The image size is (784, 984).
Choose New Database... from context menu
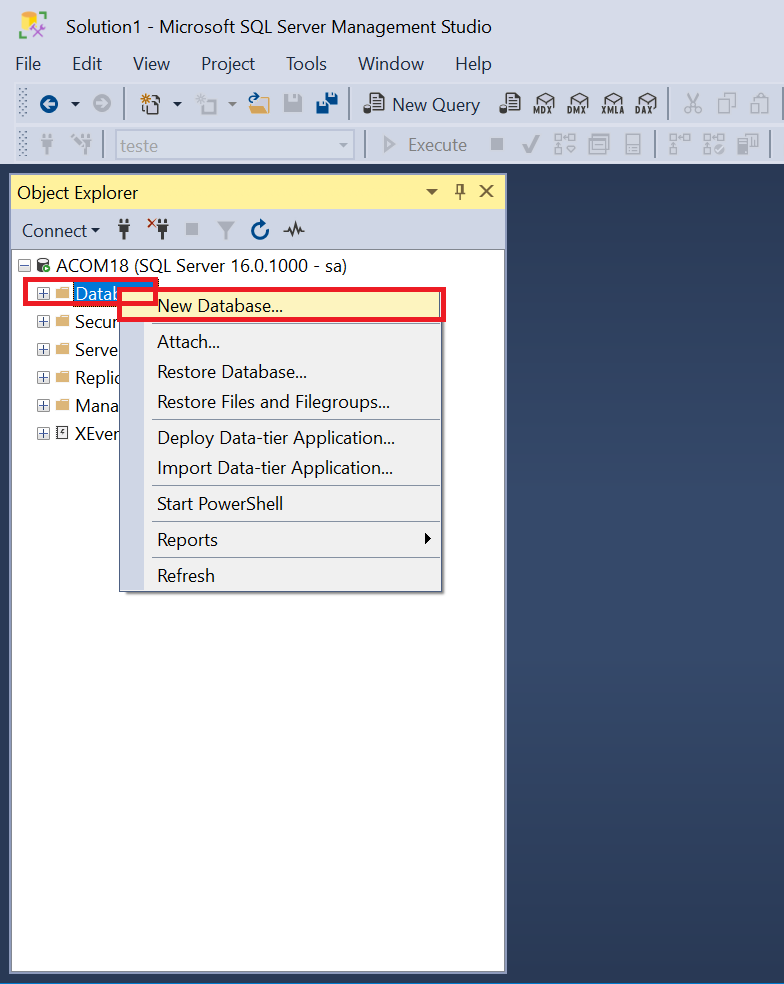tap(281, 306)
